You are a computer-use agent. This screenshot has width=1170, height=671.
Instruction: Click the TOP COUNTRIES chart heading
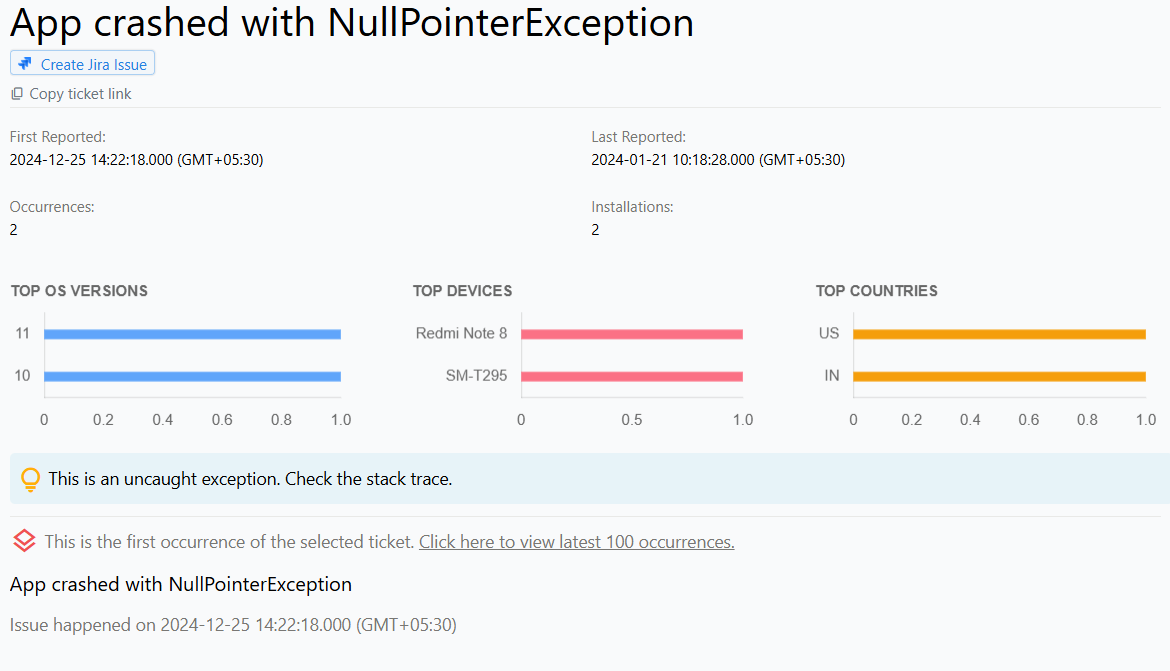point(876,291)
